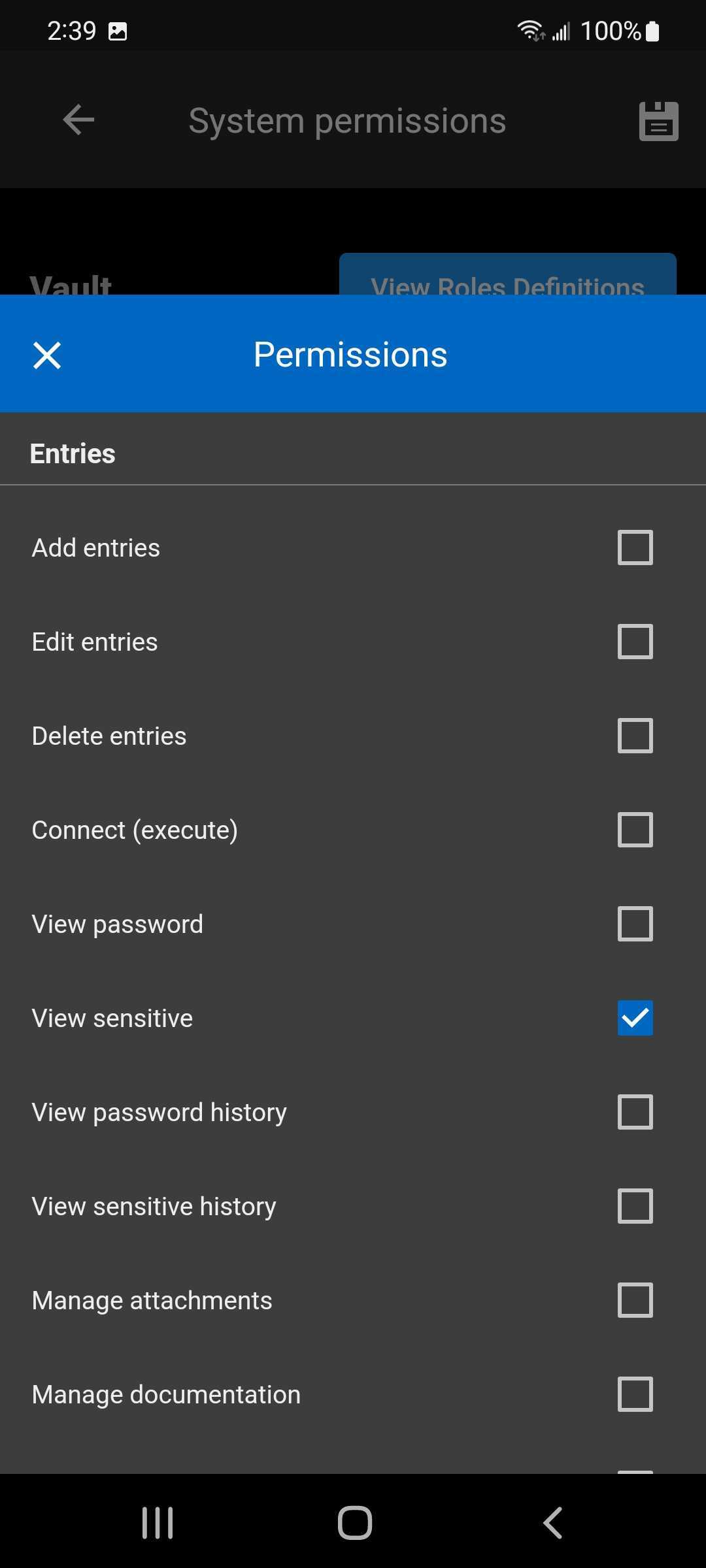Viewport: 706px width, 1568px height.
Task: Enable the Add entries checkbox
Action: [x=635, y=547]
